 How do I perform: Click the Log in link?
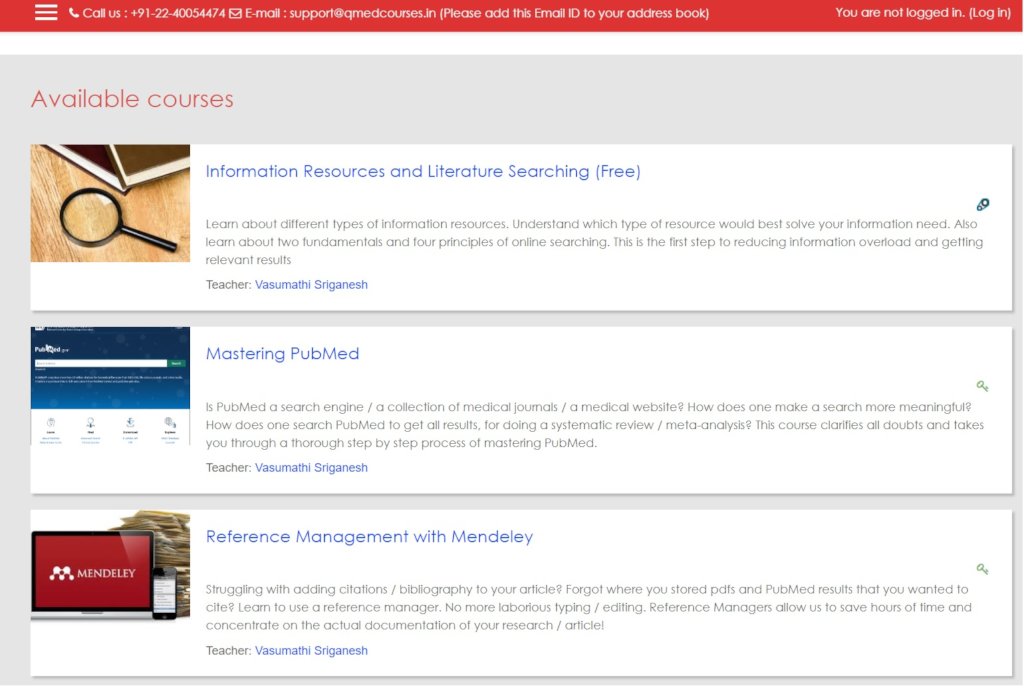[x=989, y=12]
